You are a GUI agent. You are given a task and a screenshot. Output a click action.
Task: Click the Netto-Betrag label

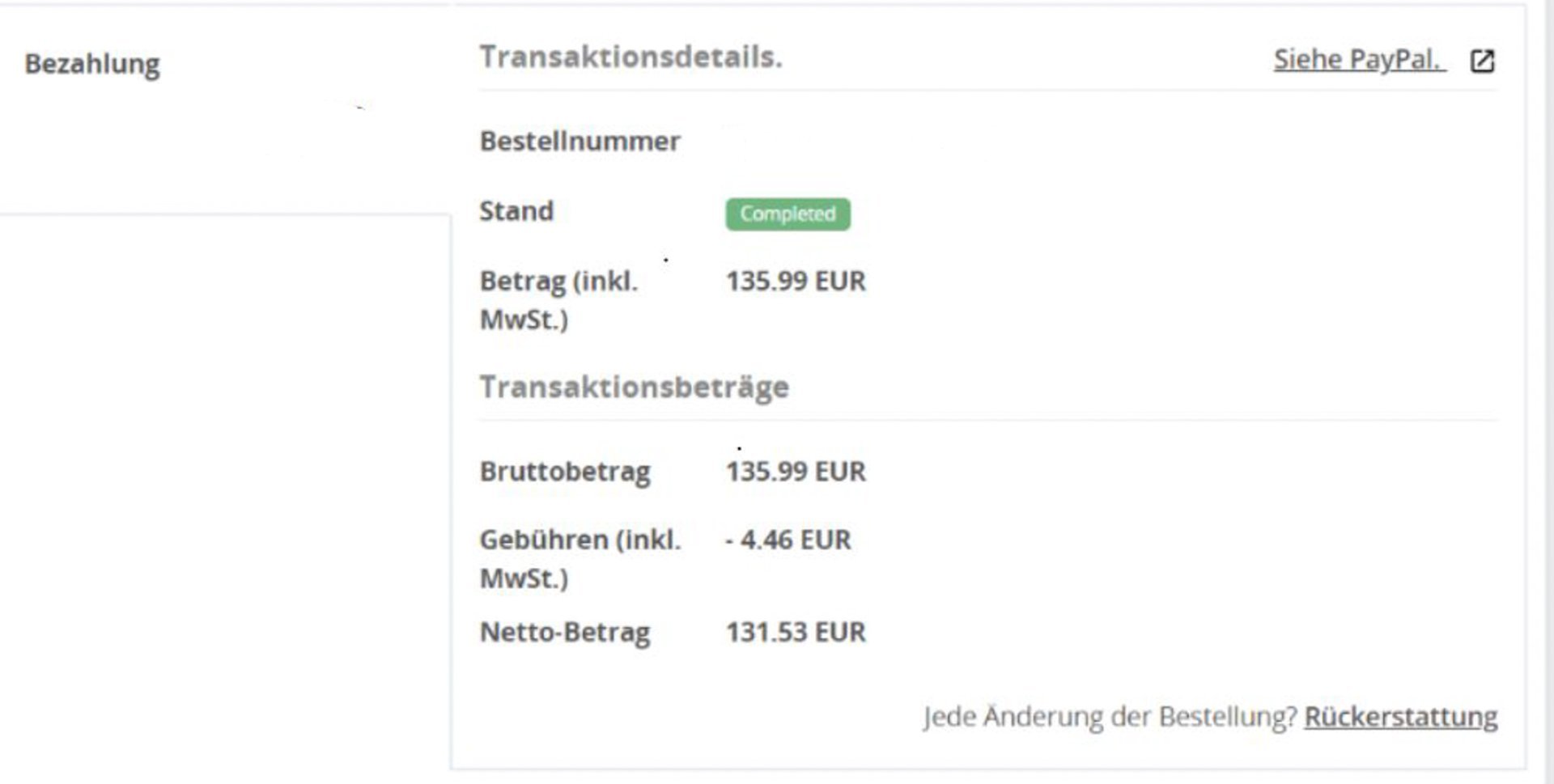pos(565,633)
